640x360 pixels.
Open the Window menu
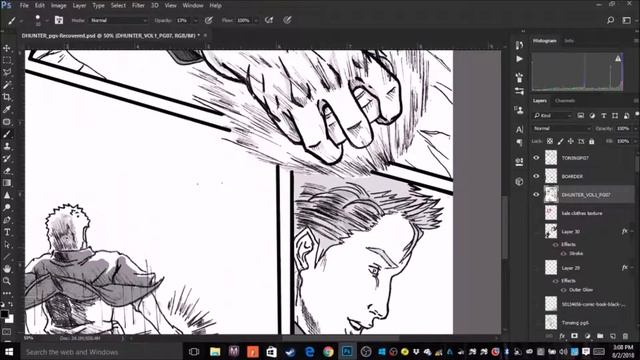193,6
